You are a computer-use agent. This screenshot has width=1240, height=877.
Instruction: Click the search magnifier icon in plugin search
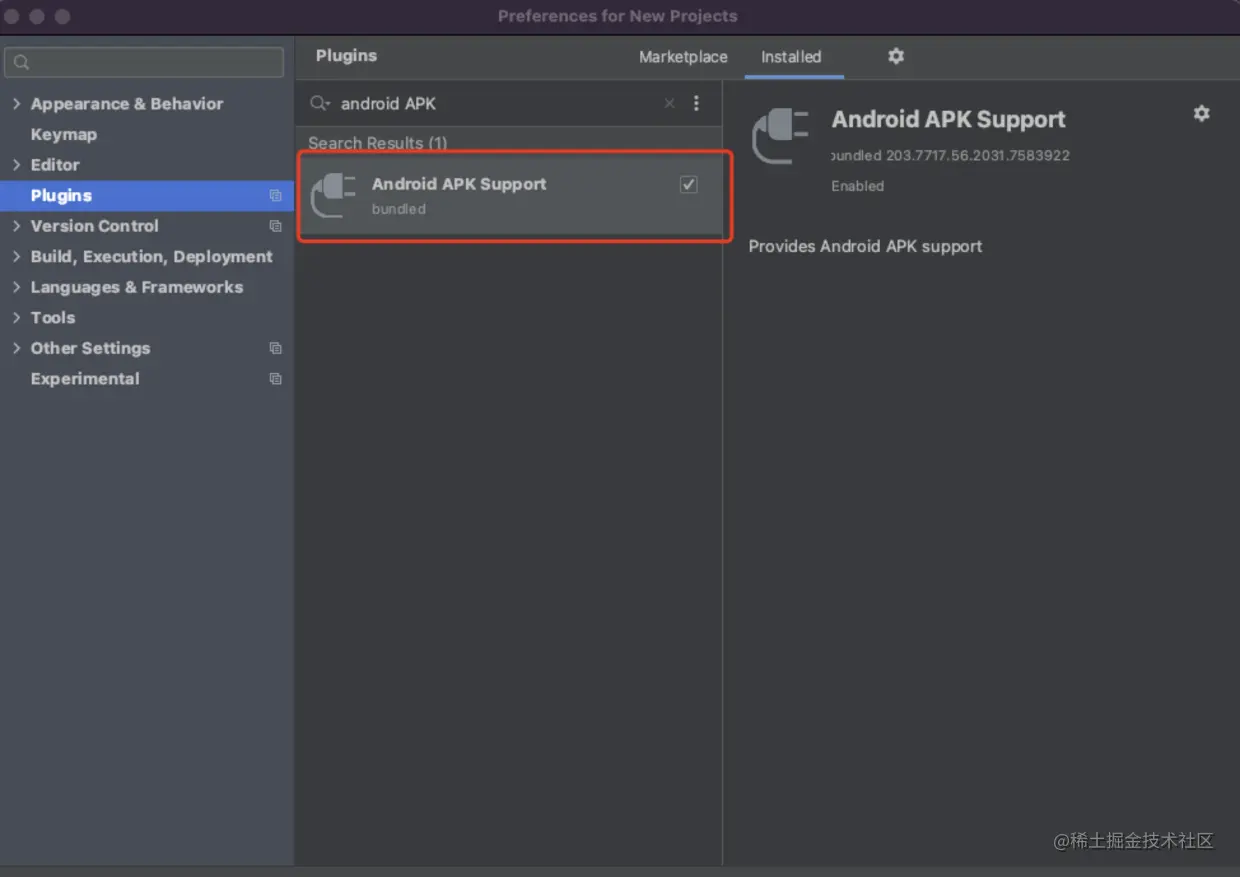[x=319, y=103]
